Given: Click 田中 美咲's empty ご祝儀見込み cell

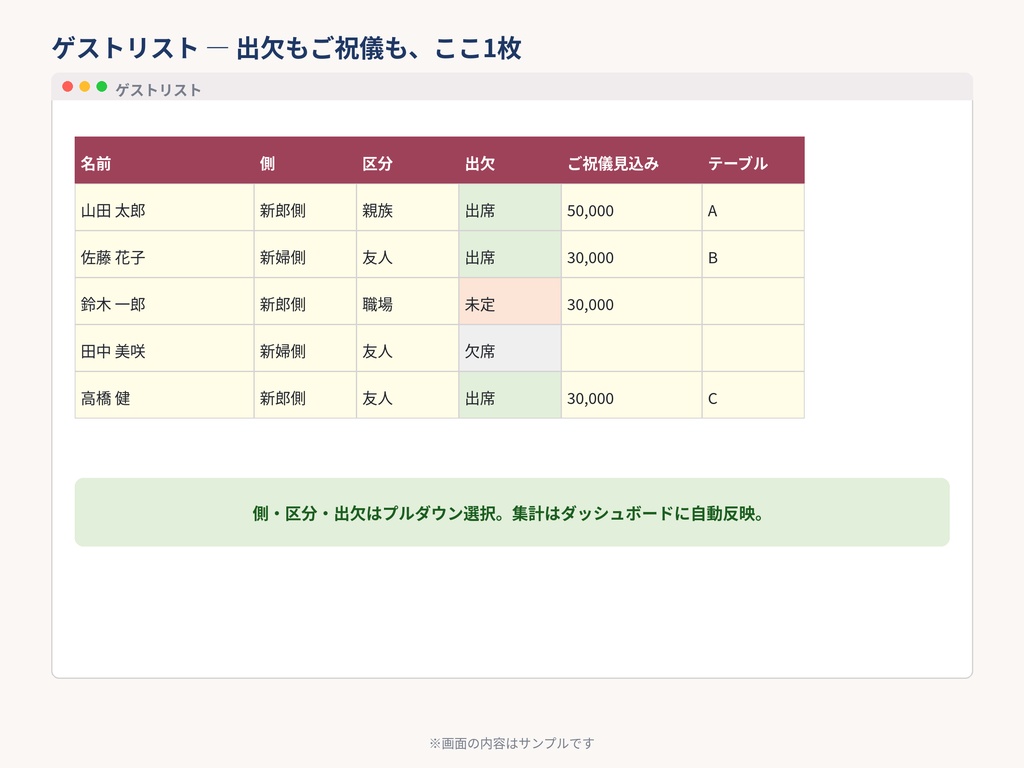Looking at the screenshot, I should [x=632, y=349].
